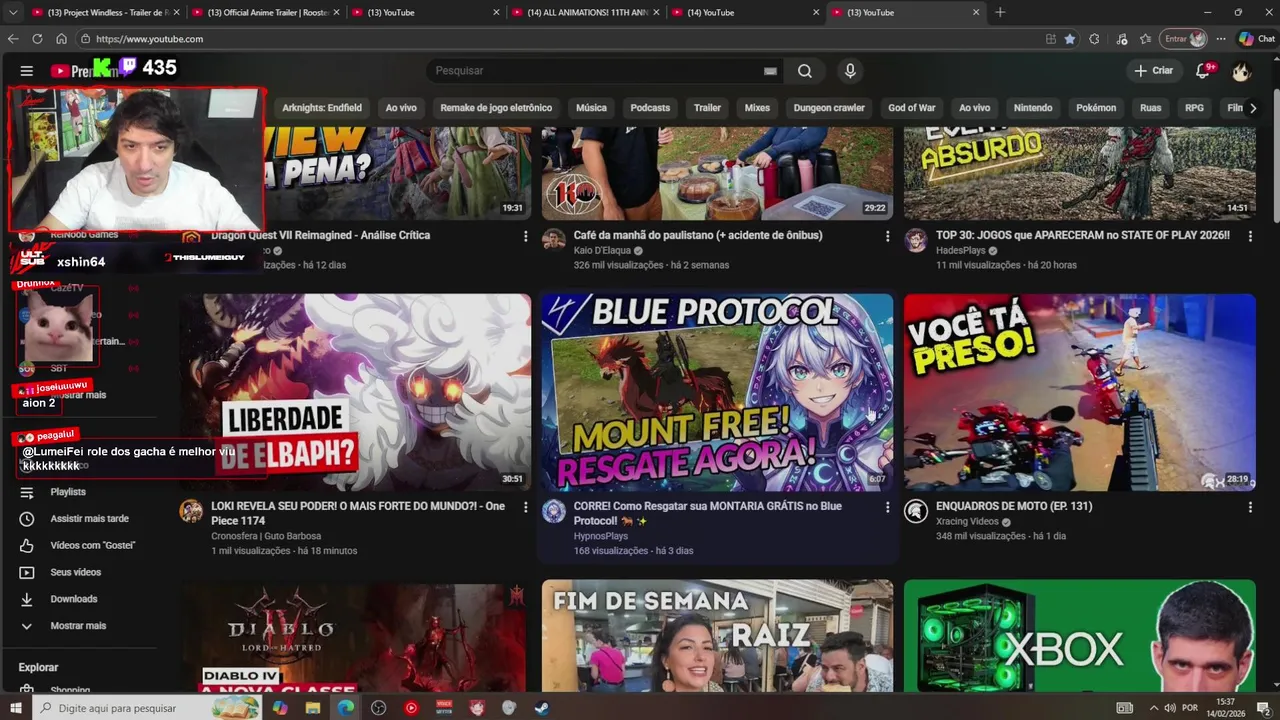Open browser settings and more ellipsis
1280x720 pixels.
click(x=1221, y=39)
